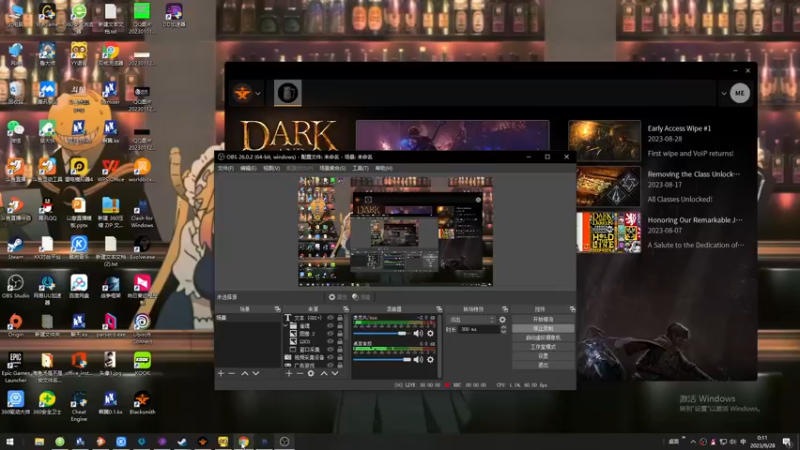Open the settings button in OBS controls

point(543,356)
